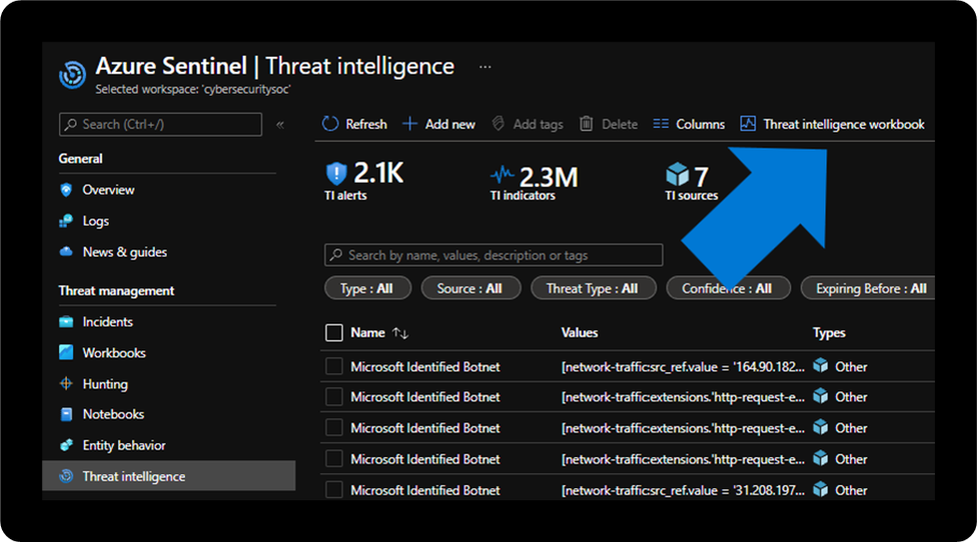Open Logs in the sidebar
977x542 pixels.
pyautogui.click(x=95, y=221)
